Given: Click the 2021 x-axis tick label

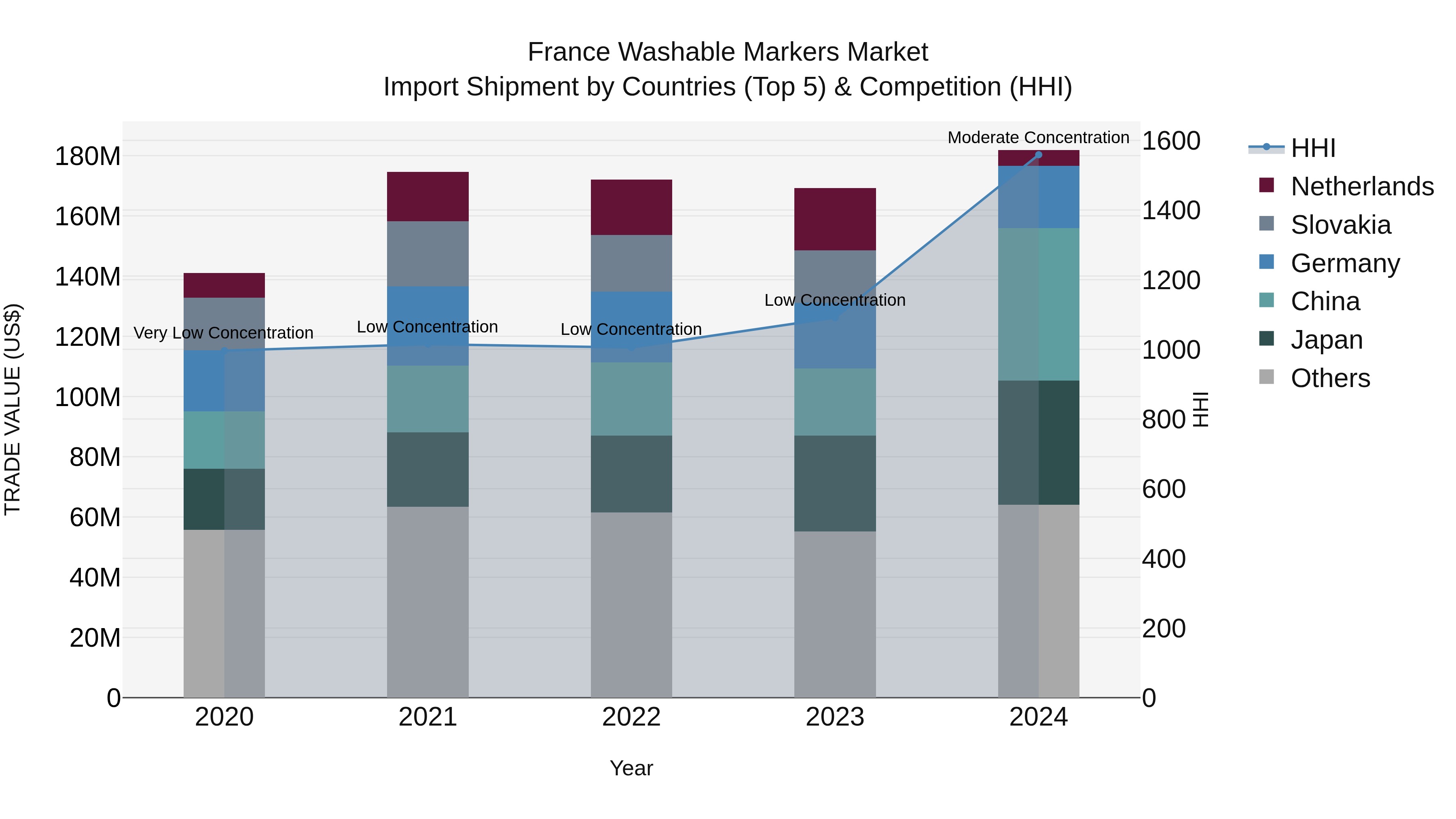Looking at the screenshot, I should [428, 717].
